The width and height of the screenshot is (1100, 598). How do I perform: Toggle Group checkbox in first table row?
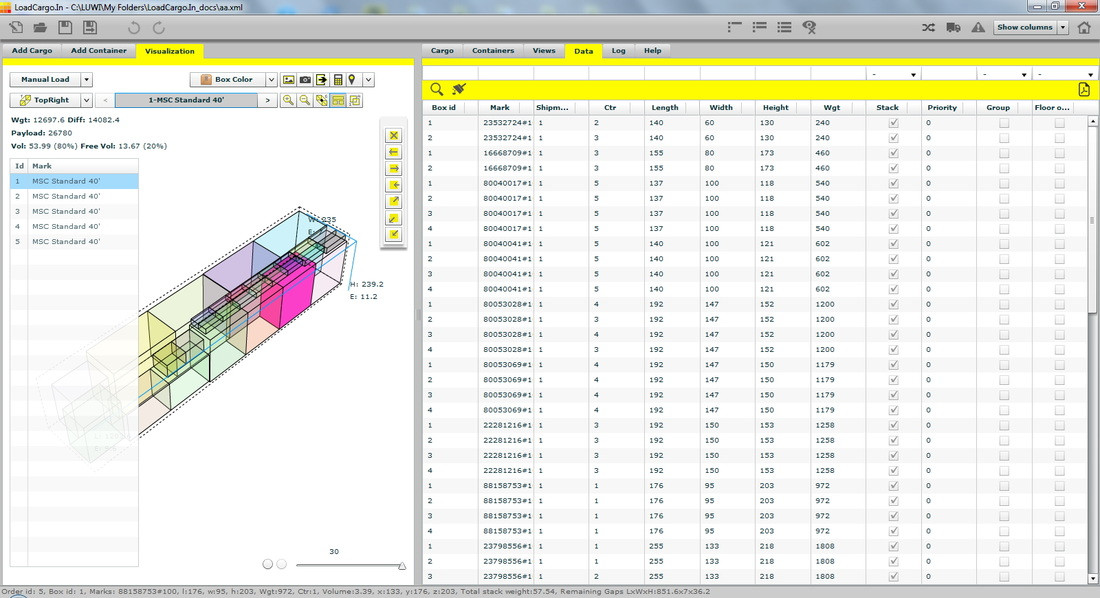(x=1003, y=123)
